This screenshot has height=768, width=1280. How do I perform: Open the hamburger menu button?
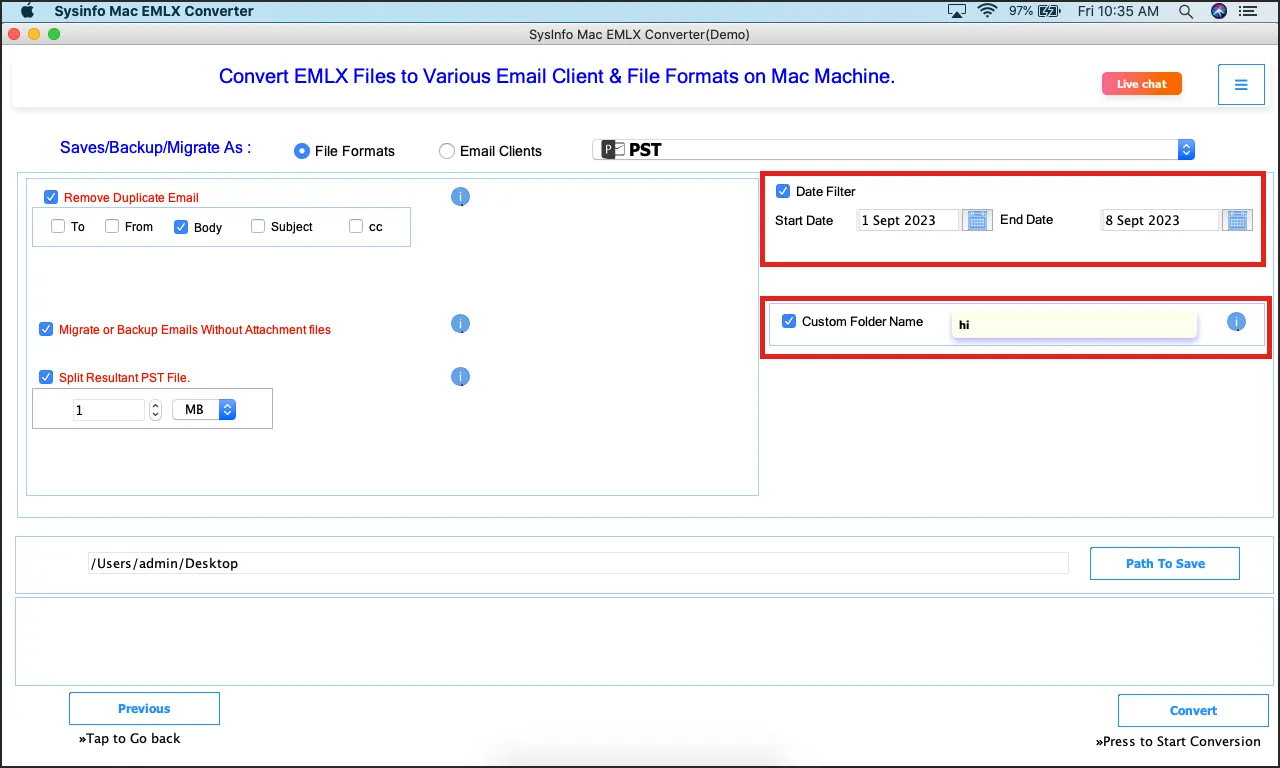tap(1241, 85)
